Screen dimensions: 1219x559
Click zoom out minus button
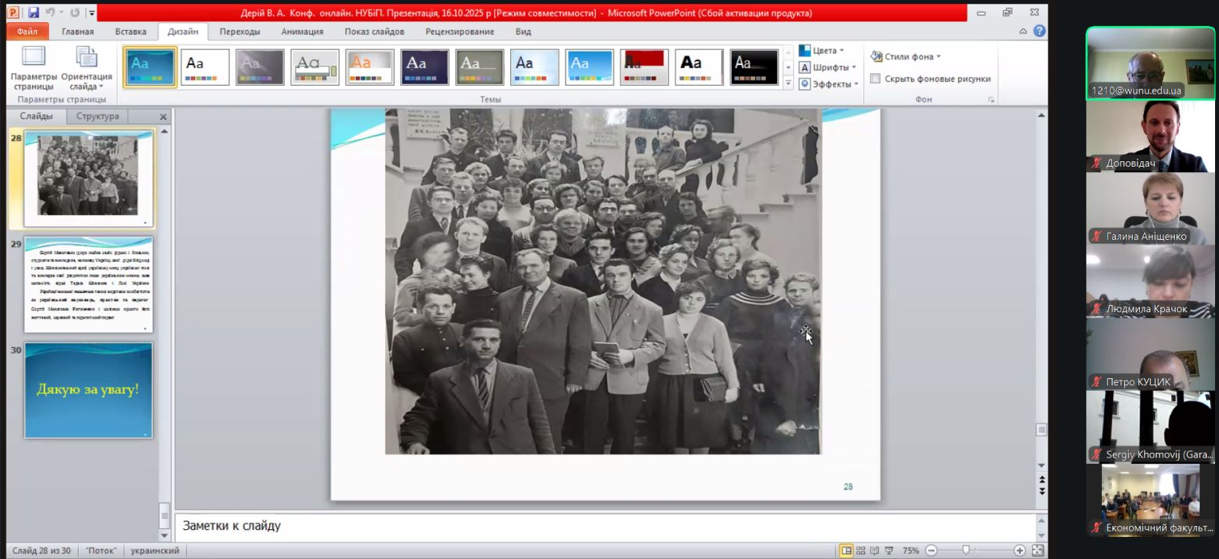[x=931, y=551]
